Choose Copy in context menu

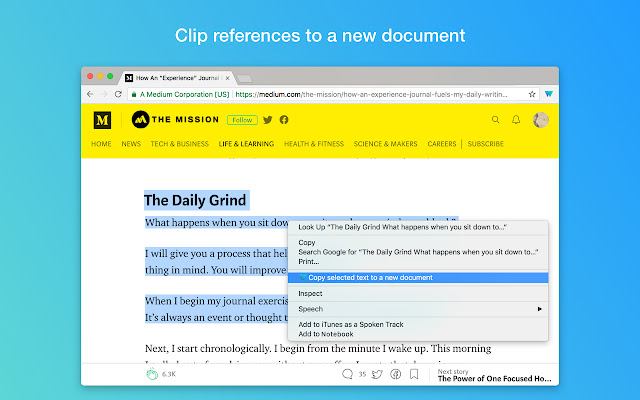pyautogui.click(x=418, y=242)
